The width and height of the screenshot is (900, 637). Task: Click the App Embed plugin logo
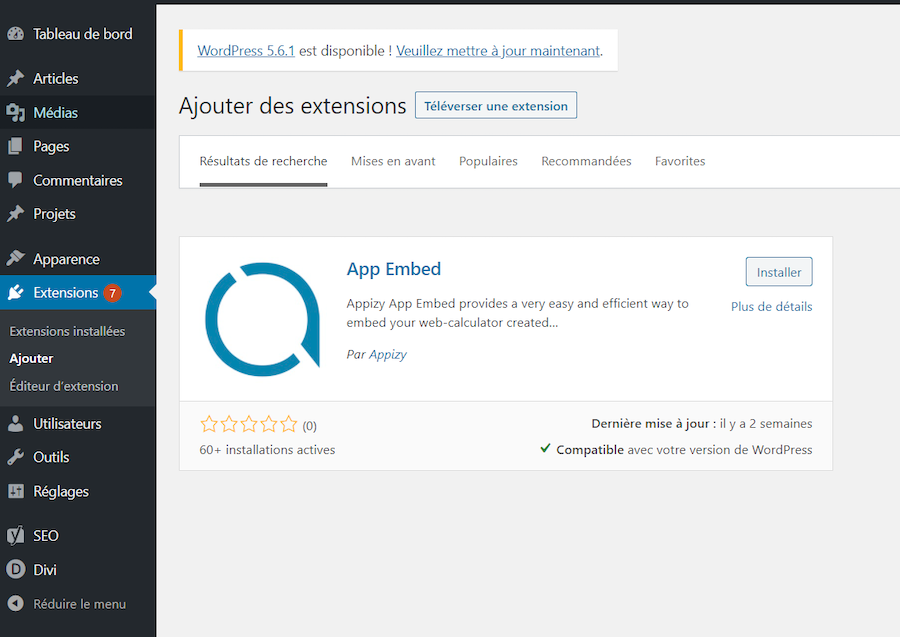point(262,319)
